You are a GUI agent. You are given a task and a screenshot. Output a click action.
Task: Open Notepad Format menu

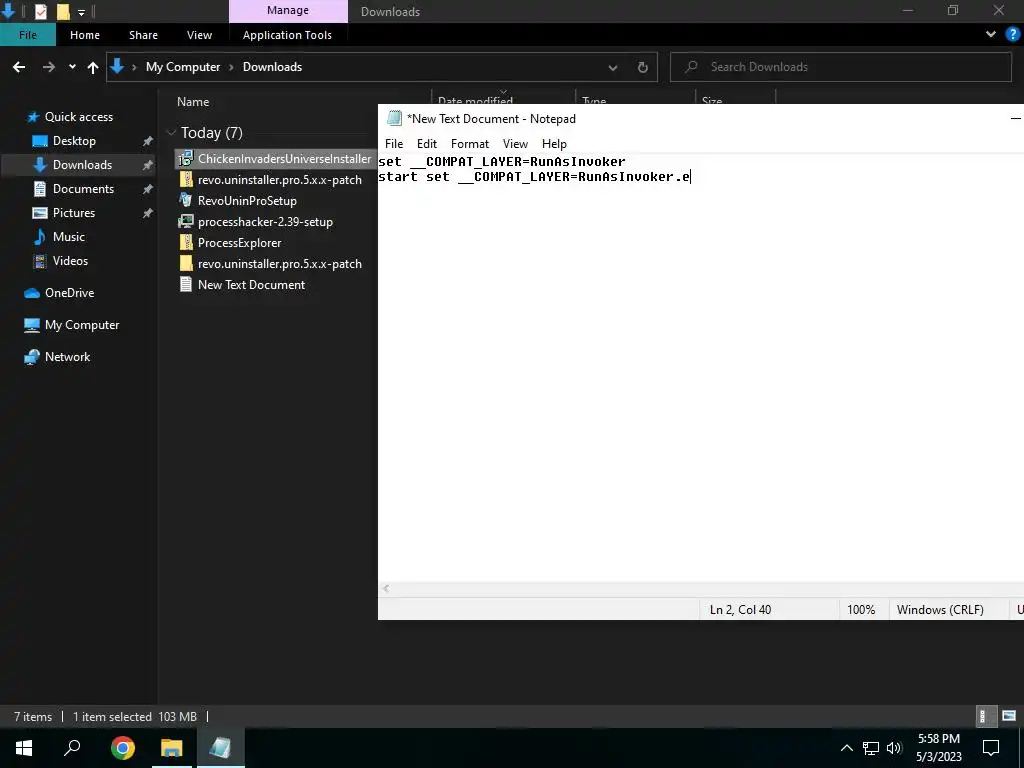click(470, 144)
